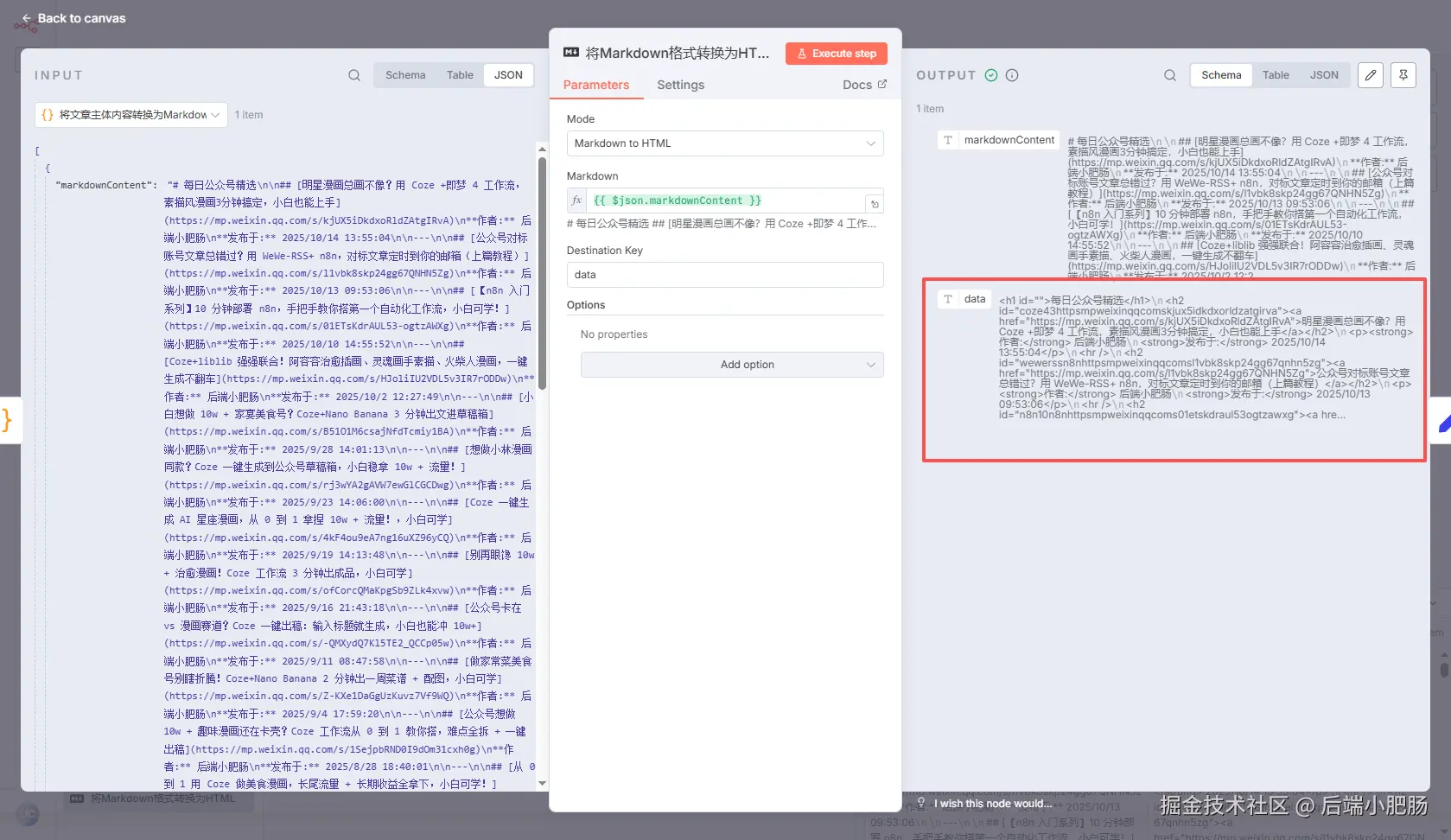Screen dimensions: 1451x840
Task: Click the Destination Key input 'data'
Action: point(725,275)
